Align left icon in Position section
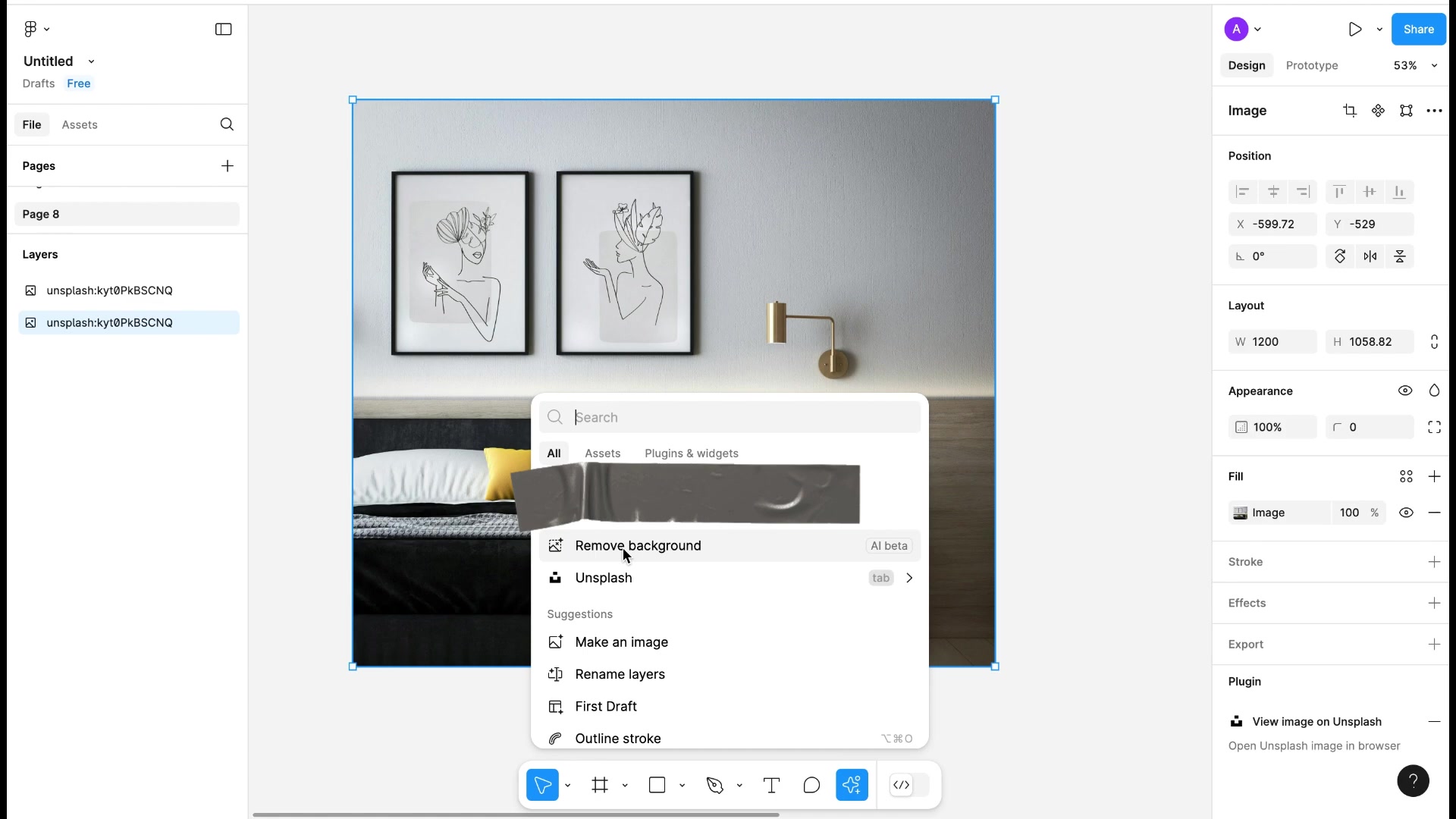 1242,192
